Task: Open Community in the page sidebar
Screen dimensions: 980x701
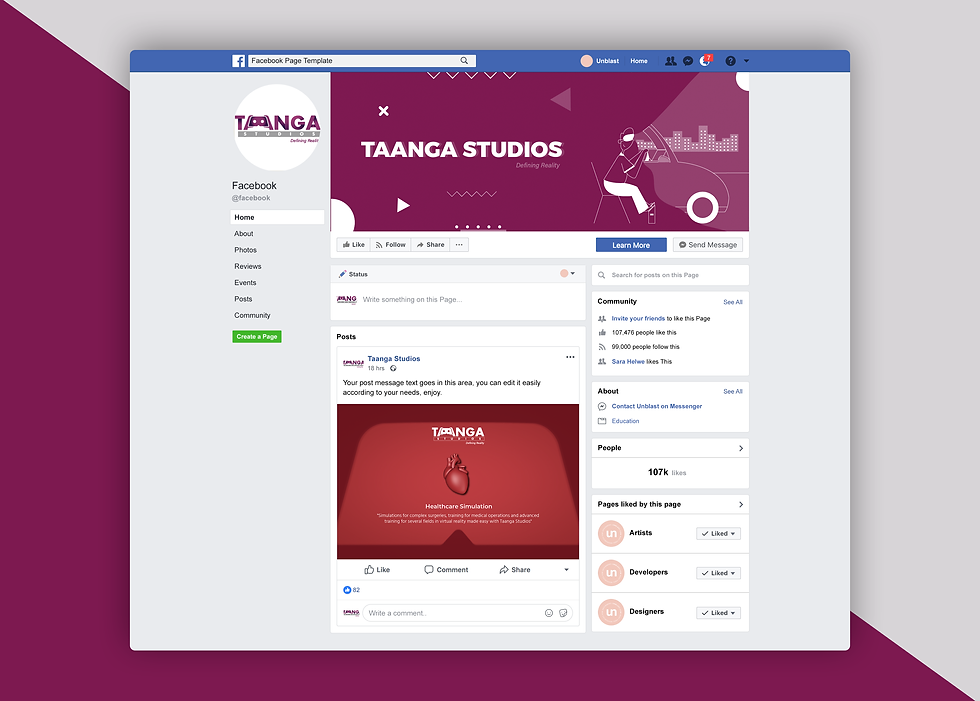Action: (252, 315)
